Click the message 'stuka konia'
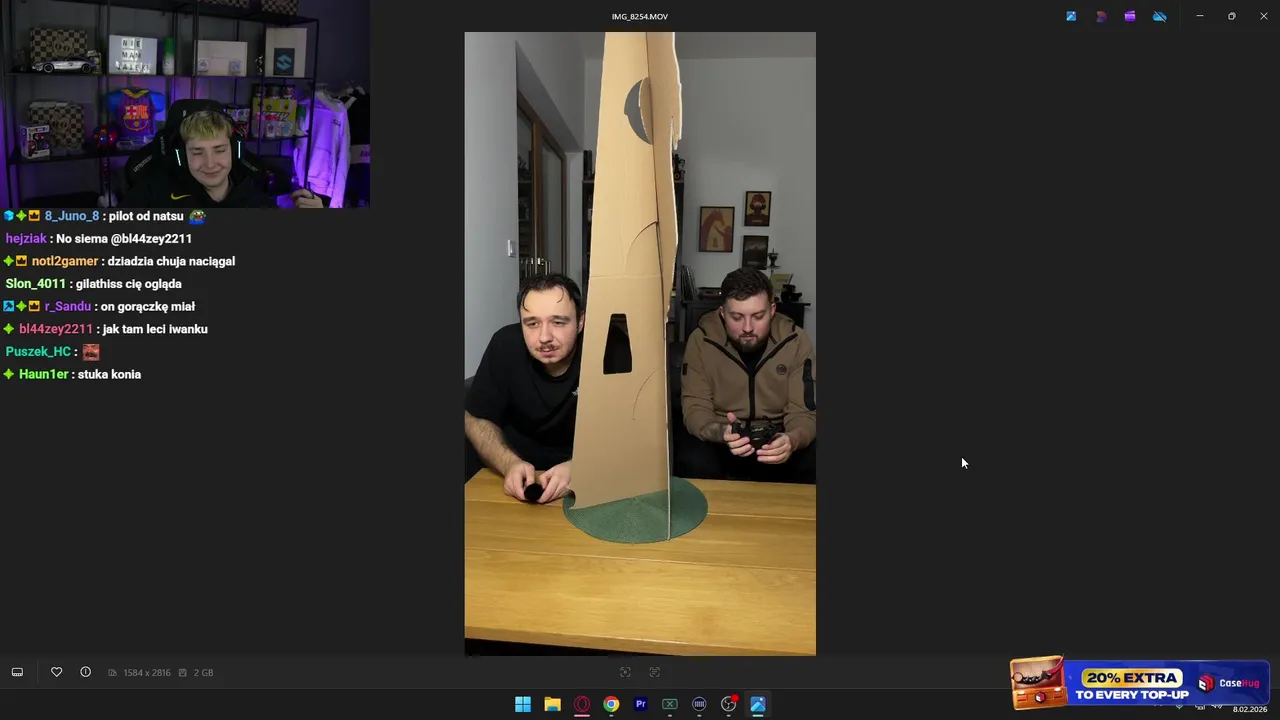 (109, 374)
